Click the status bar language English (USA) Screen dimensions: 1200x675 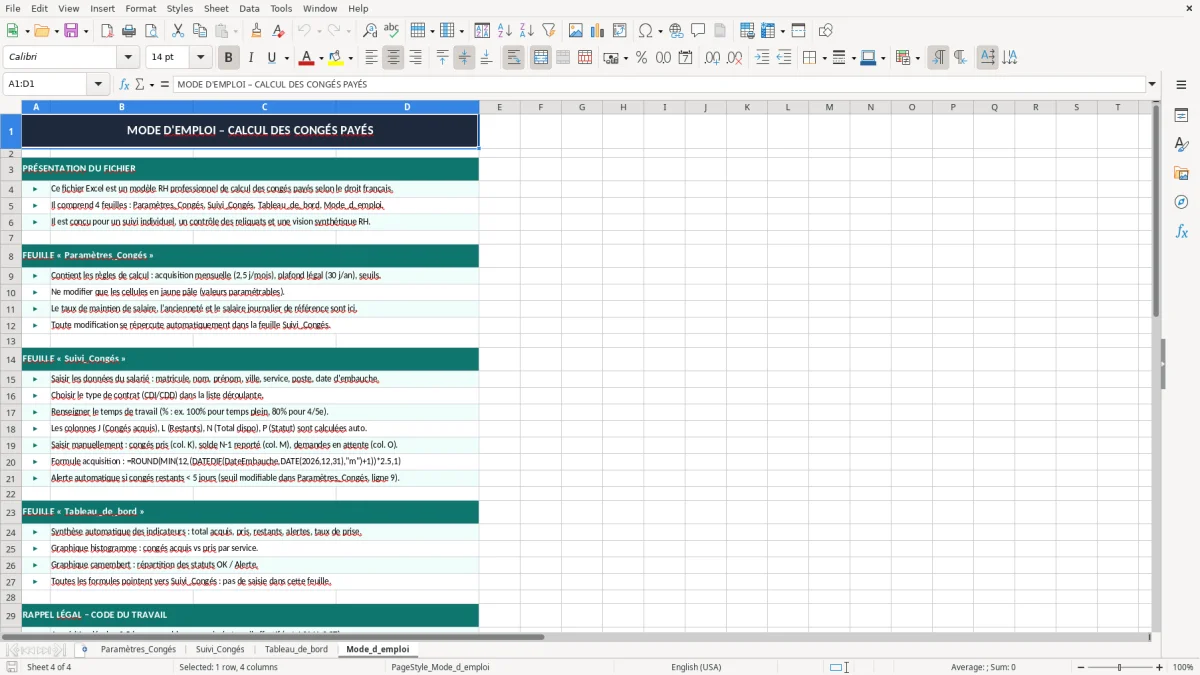click(x=696, y=667)
